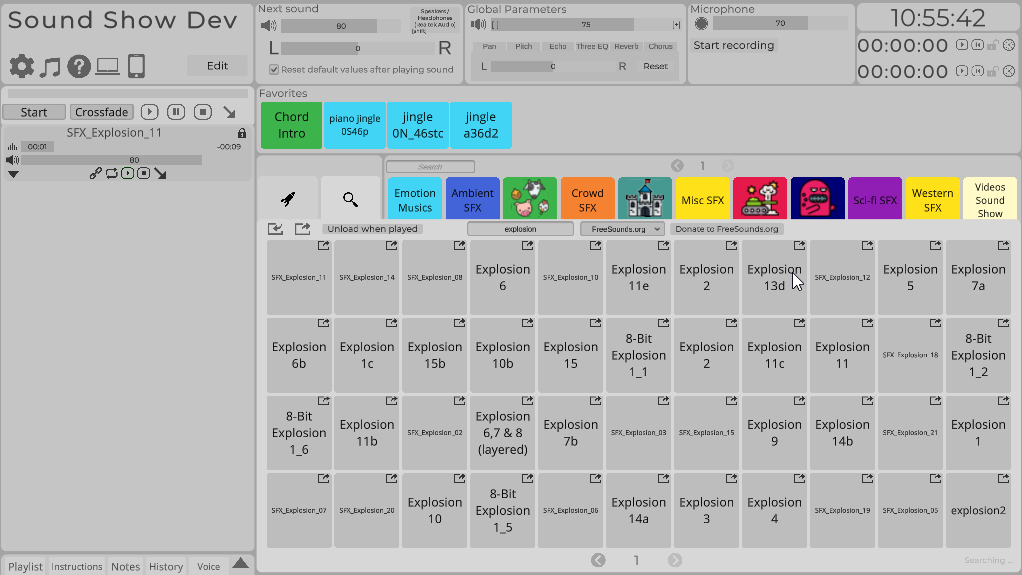This screenshot has height=575, width=1022.
Task: Switch to the History tab
Action: (166, 567)
